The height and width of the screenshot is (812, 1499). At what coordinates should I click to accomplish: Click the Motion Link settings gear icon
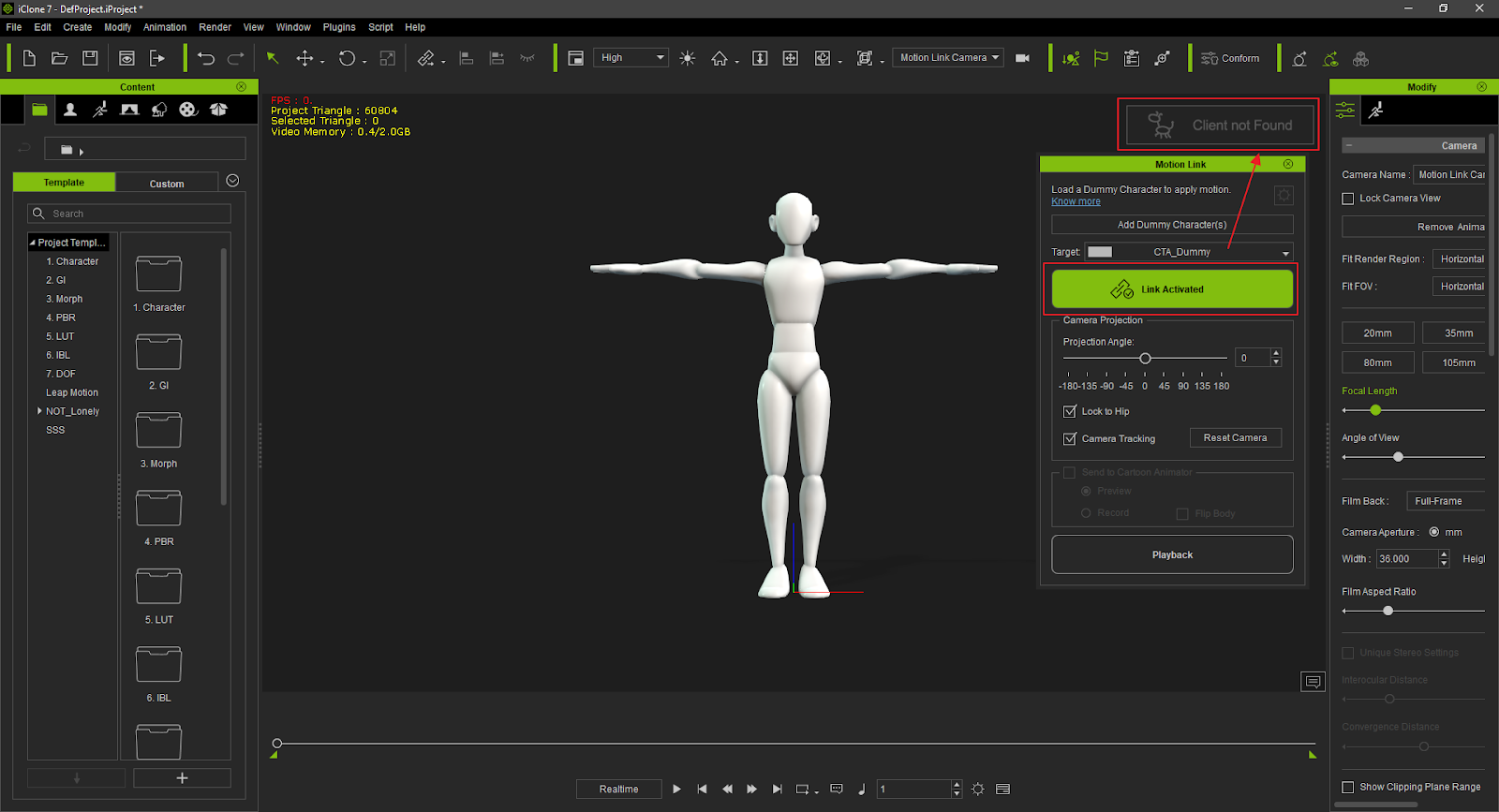pyautogui.click(x=1284, y=195)
